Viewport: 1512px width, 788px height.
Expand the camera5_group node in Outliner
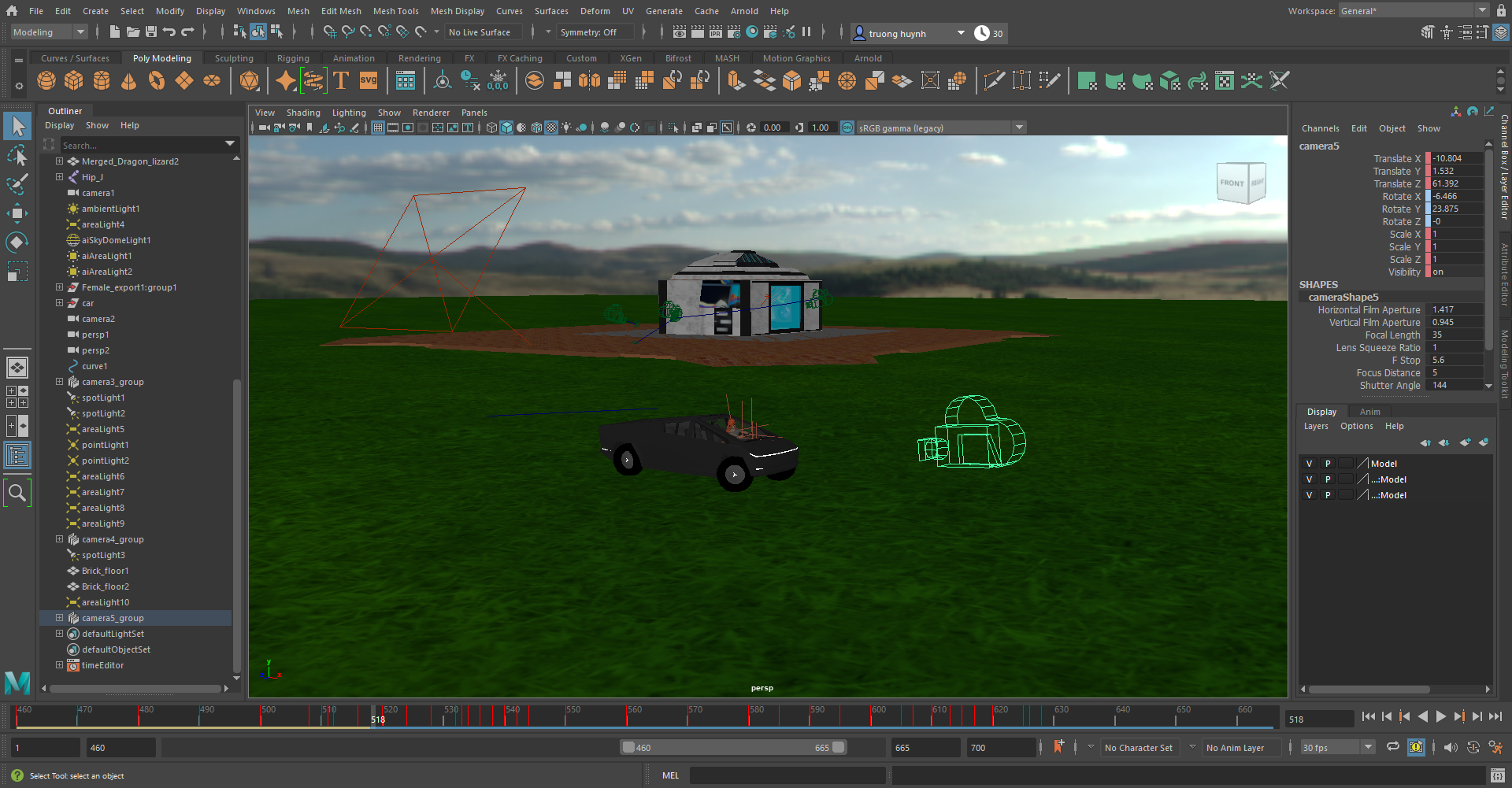[x=60, y=618]
